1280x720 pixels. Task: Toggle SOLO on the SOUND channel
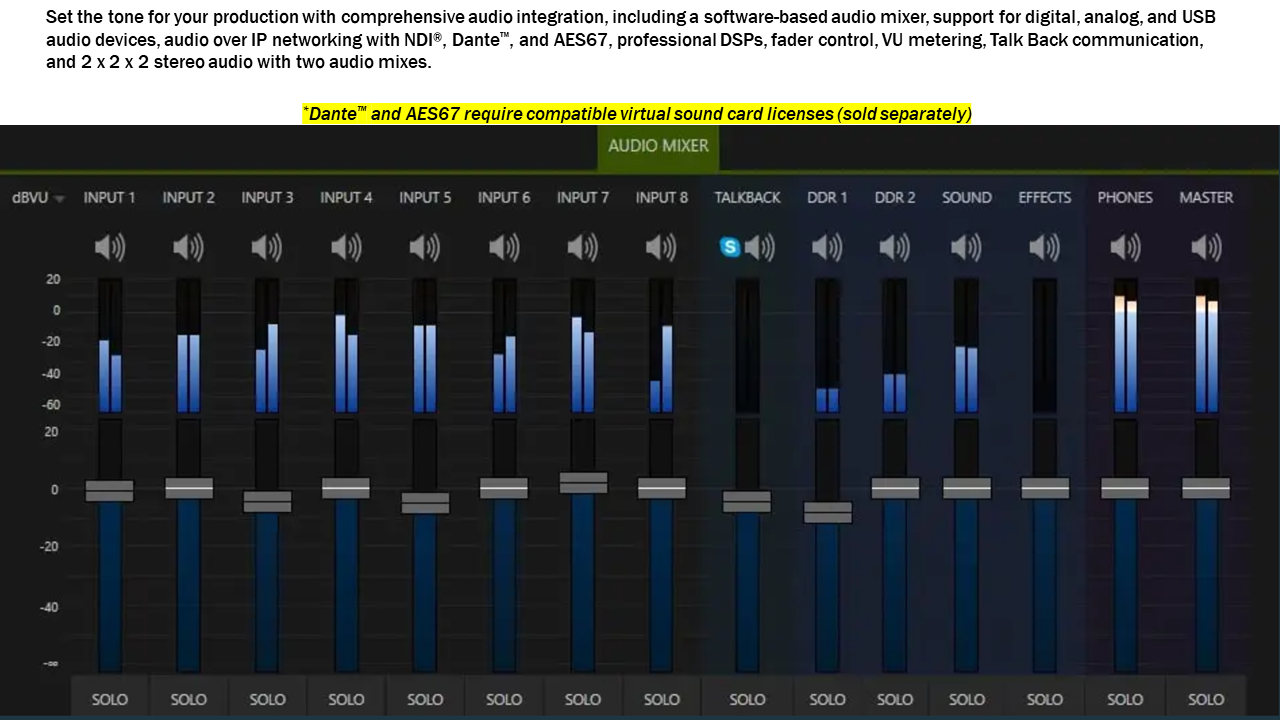967,699
